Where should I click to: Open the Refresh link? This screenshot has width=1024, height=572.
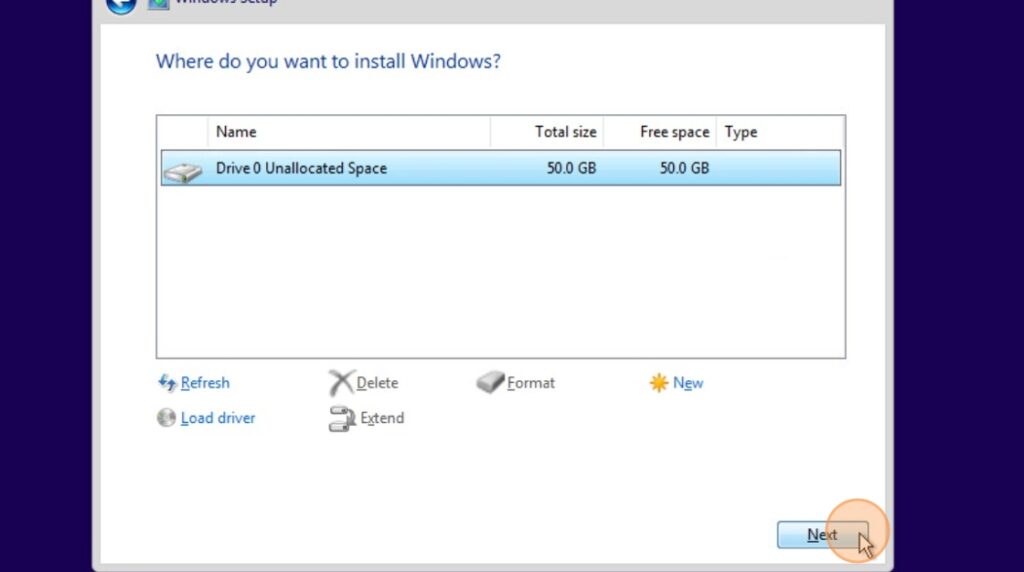pyautogui.click(x=205, y=383)
